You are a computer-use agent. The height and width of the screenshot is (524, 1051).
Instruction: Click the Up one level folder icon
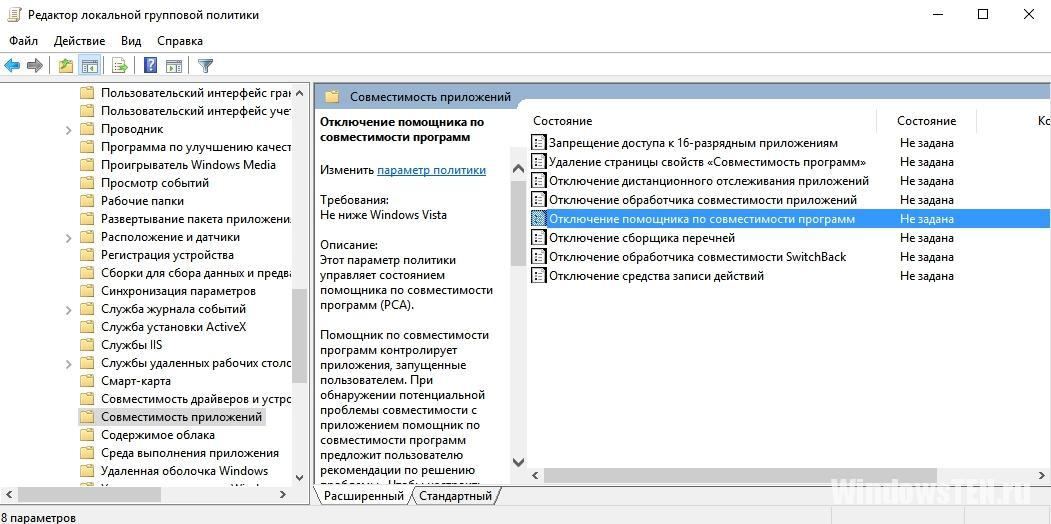66,65
